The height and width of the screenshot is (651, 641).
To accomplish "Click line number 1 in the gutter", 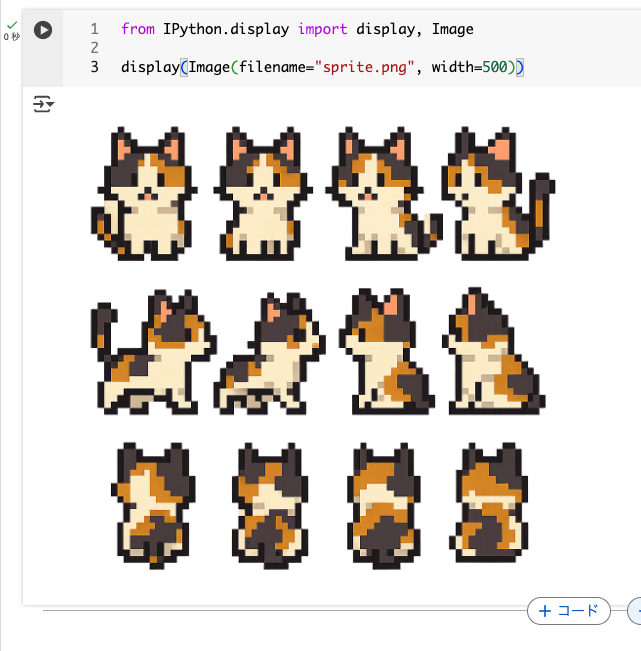I will point(95,29).
